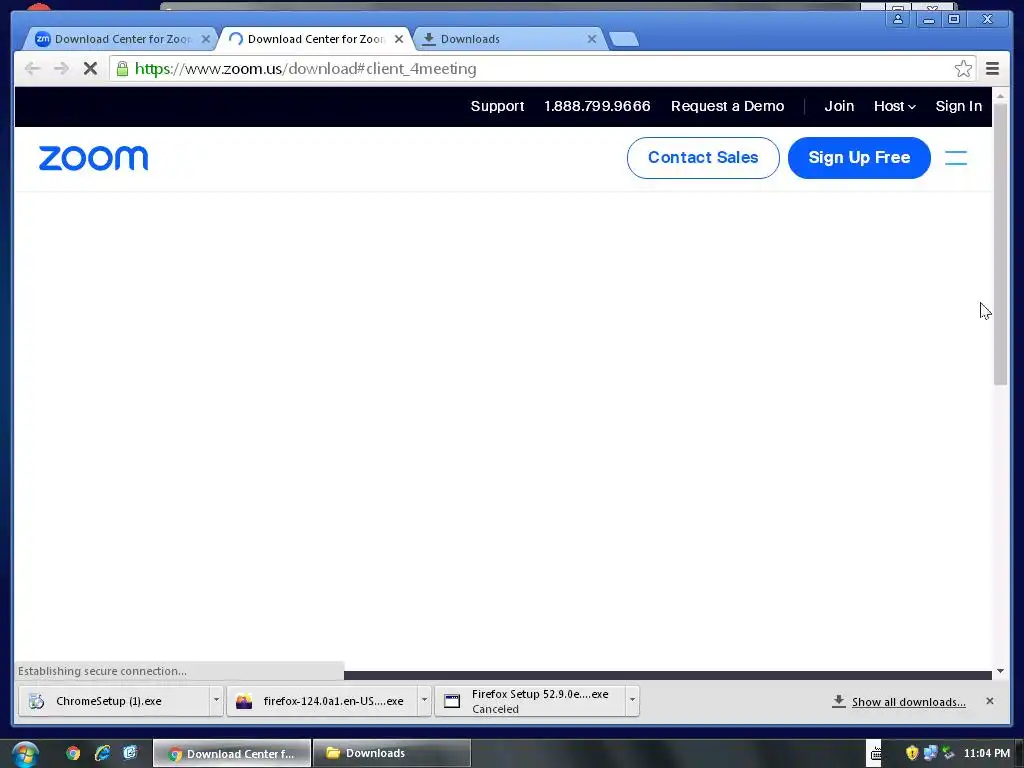Click the Join link
Screen dimensions: 1024x768
839,106
